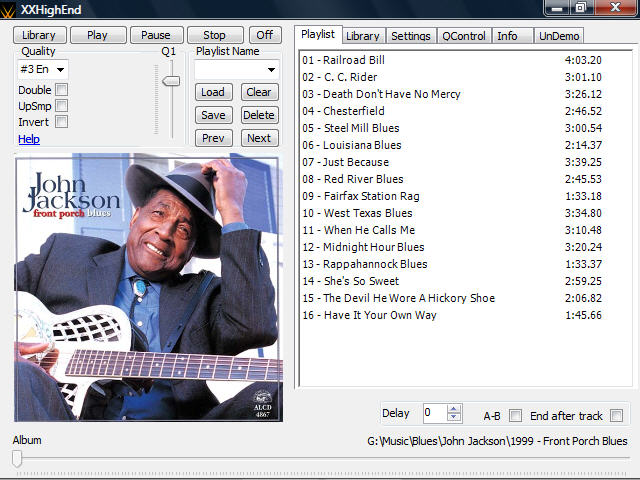Click the Delete playlist button
640x480 pixels.
259,115
